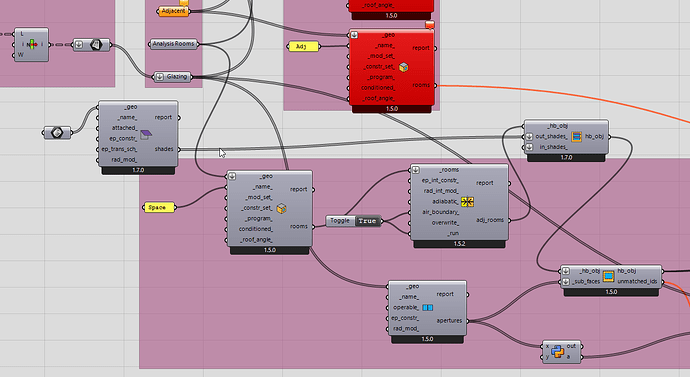Click the purple shade icon on HB Shade component
This screenshot has width=690, height=377.
pos(146,135)
